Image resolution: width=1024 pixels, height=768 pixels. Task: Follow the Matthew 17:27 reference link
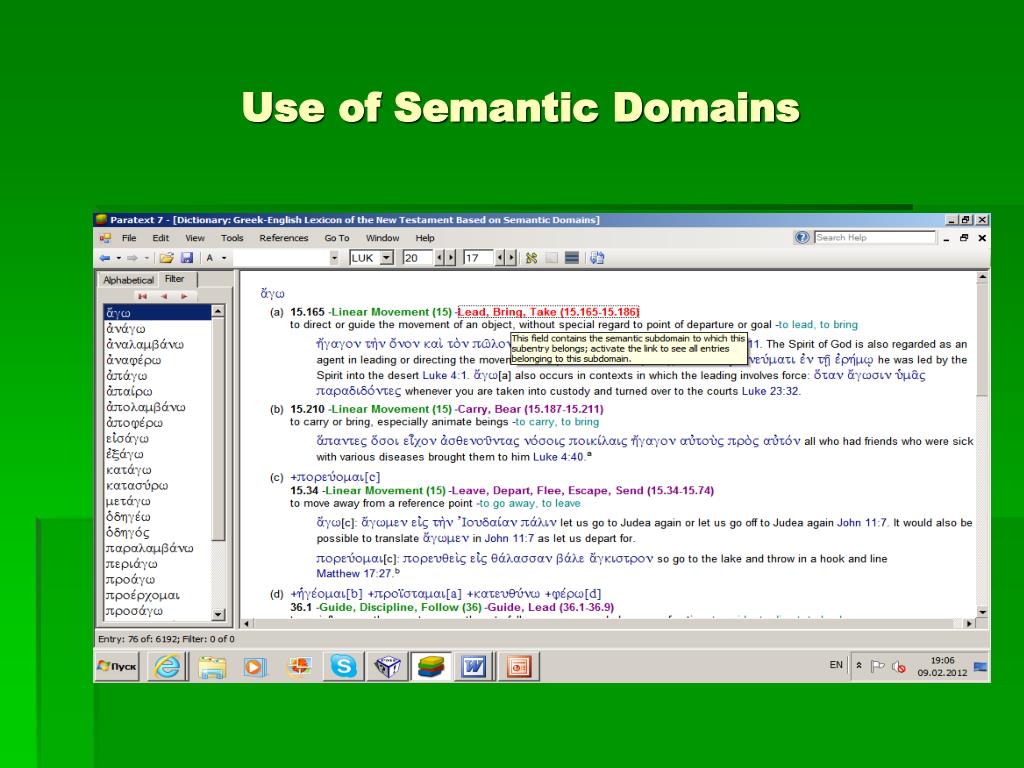(354, 573)
